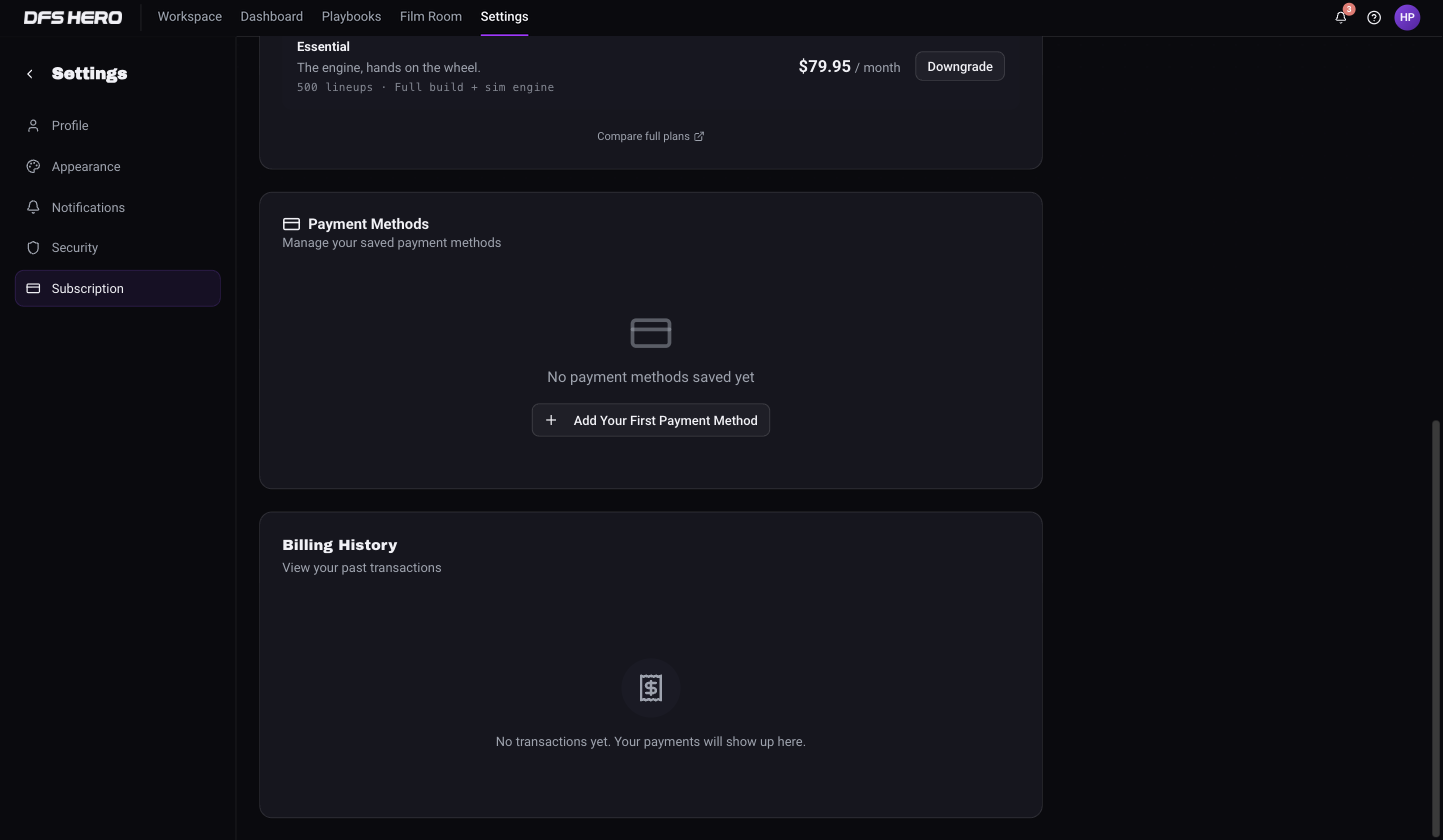Open the Playbooks tab
1443x840 pixels.
click(351, 17)
